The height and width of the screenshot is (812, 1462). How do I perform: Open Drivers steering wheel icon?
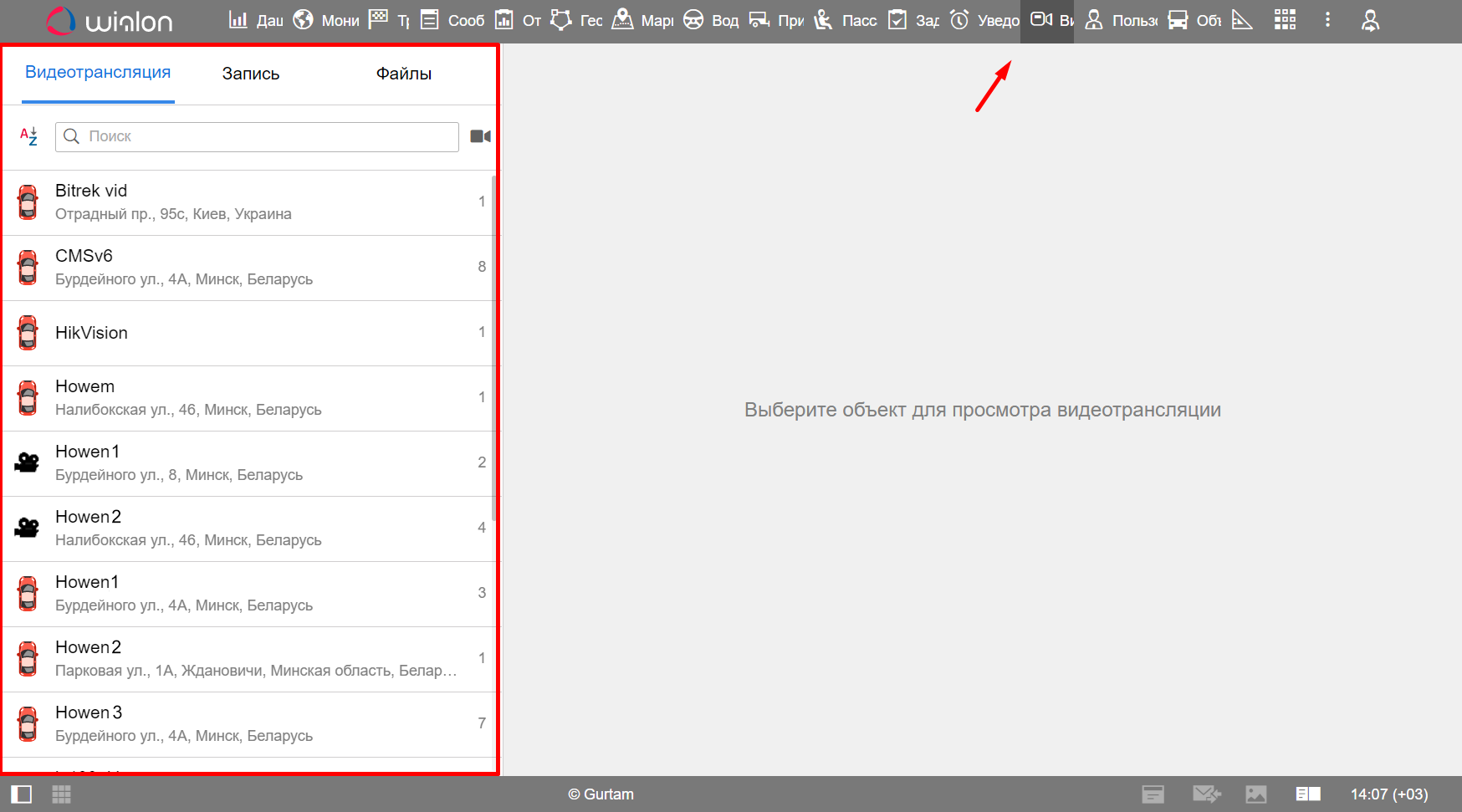[693, 20]
